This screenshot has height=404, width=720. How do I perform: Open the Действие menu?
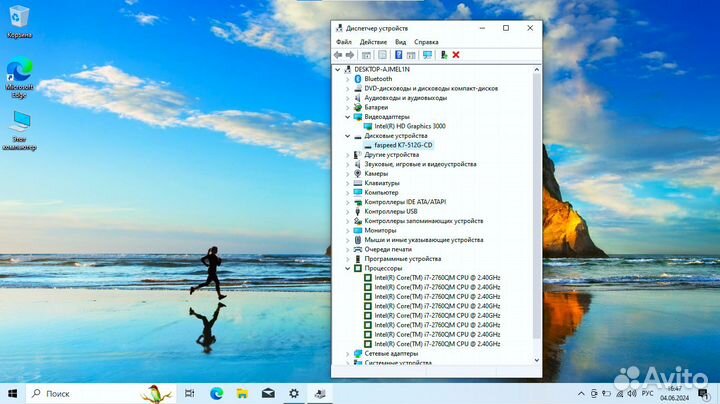(373, 42)
